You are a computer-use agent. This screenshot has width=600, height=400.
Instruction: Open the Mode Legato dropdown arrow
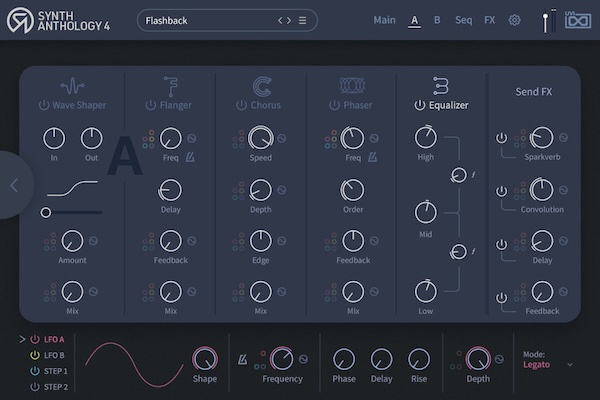click(x=570, y=365)
